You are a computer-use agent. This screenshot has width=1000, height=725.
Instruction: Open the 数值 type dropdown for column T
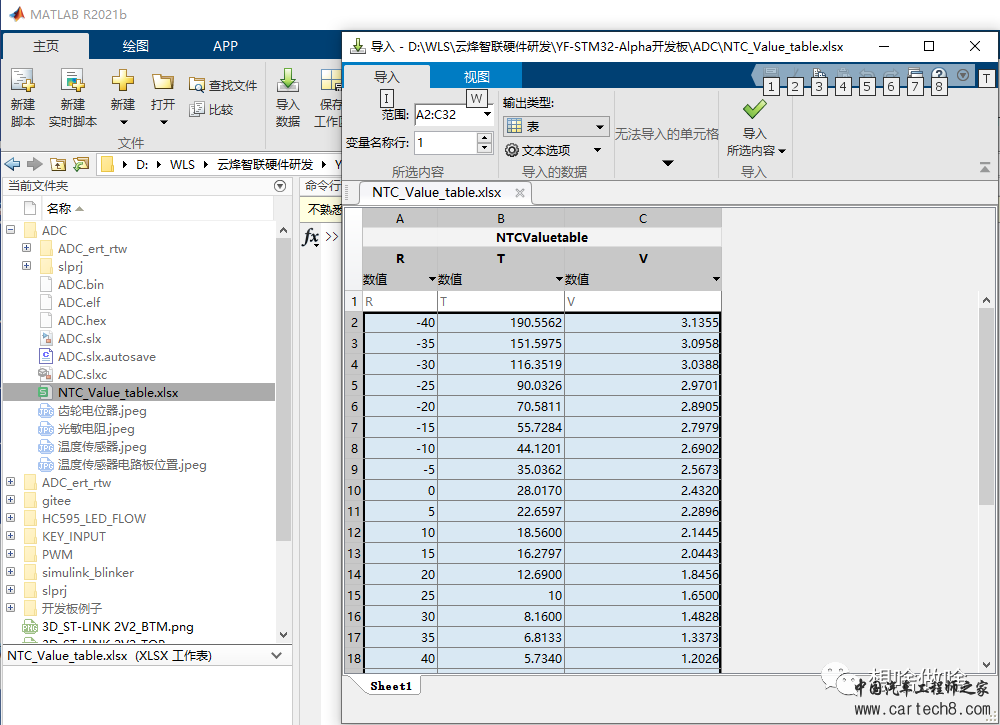[x=559, y=279]
